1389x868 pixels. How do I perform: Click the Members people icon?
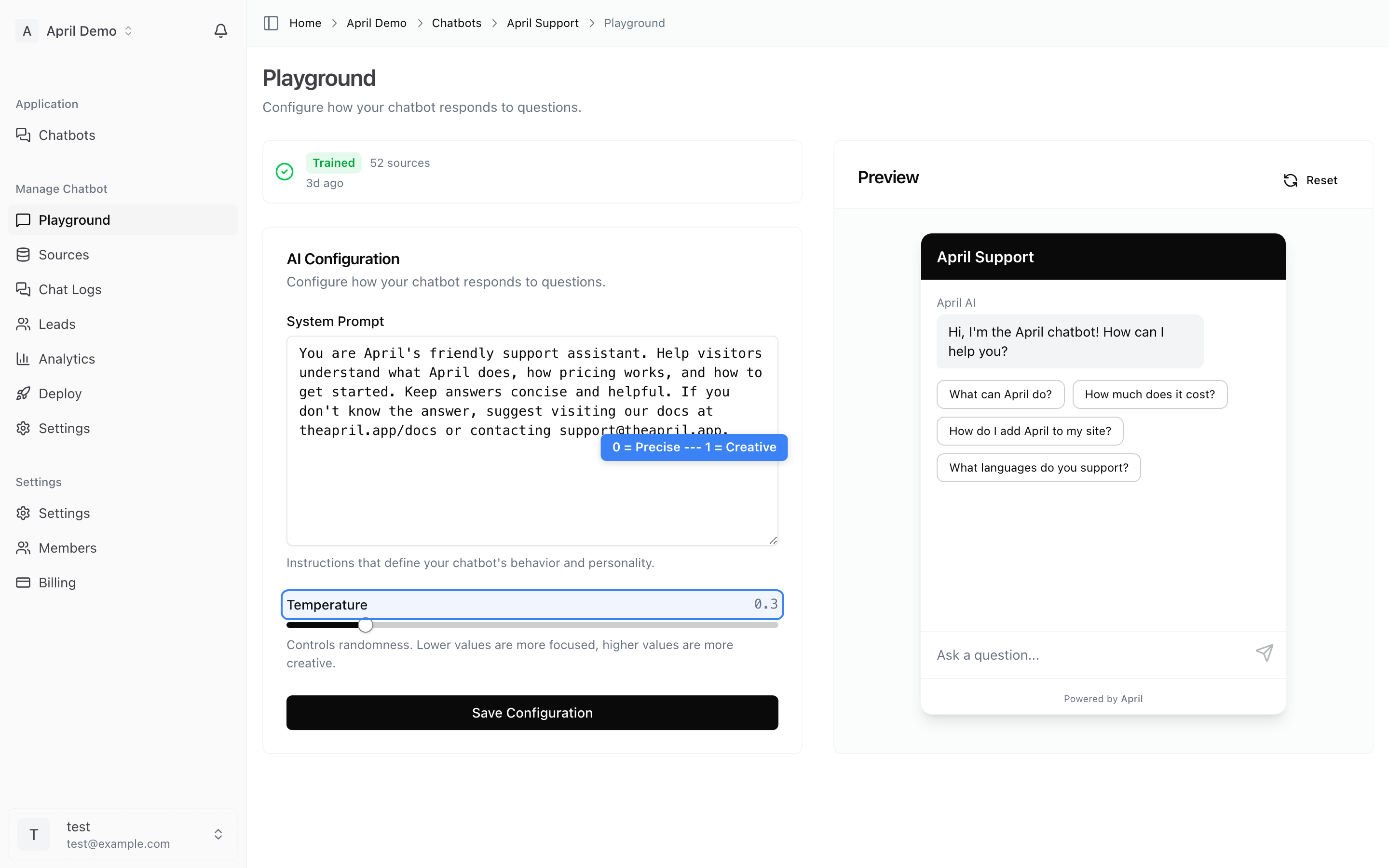[23, 548]
